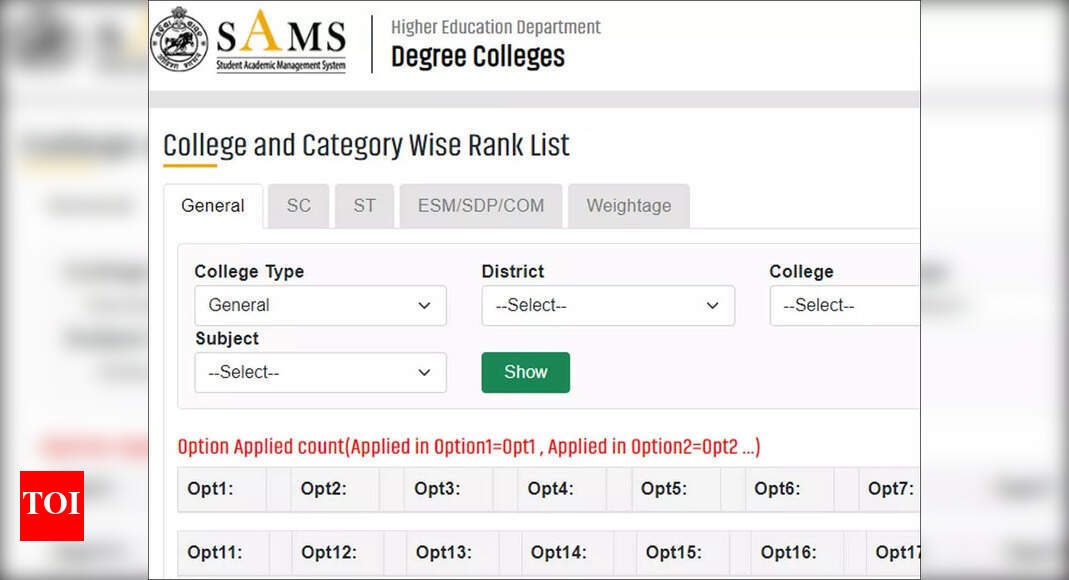Click the Subject field label
Screen dimensions: 1069x580
[227, 339]
